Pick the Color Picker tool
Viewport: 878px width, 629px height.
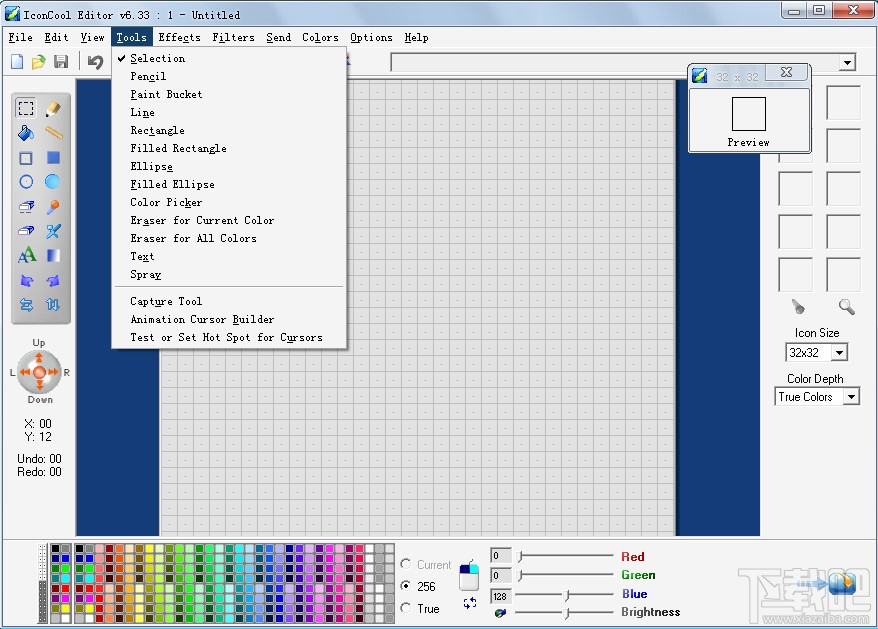[x=165, y=202]
